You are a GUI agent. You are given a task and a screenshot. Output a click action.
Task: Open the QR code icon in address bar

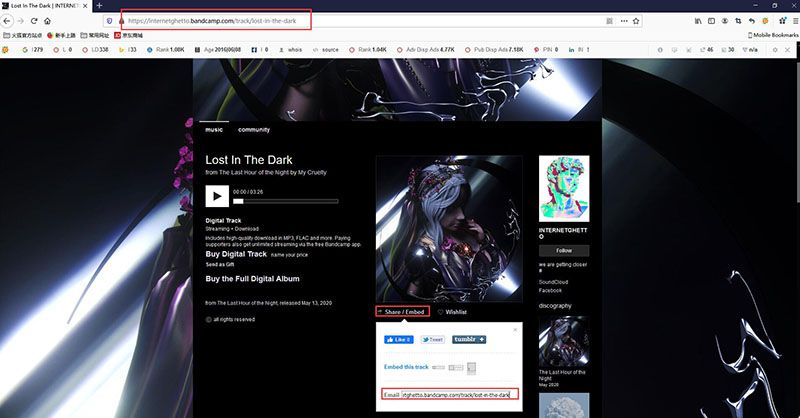[x=609, y=21]
